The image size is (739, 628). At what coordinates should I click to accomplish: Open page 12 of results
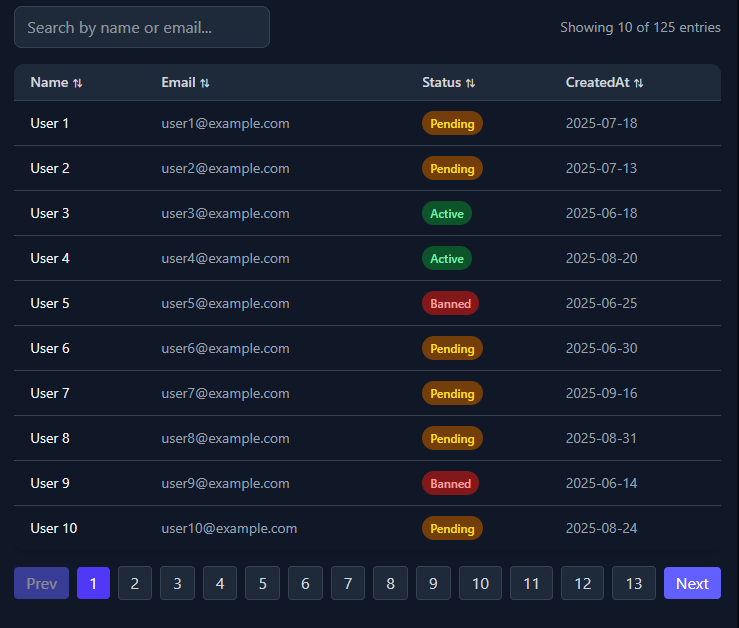pyautogui.click(x=583, y=583)
